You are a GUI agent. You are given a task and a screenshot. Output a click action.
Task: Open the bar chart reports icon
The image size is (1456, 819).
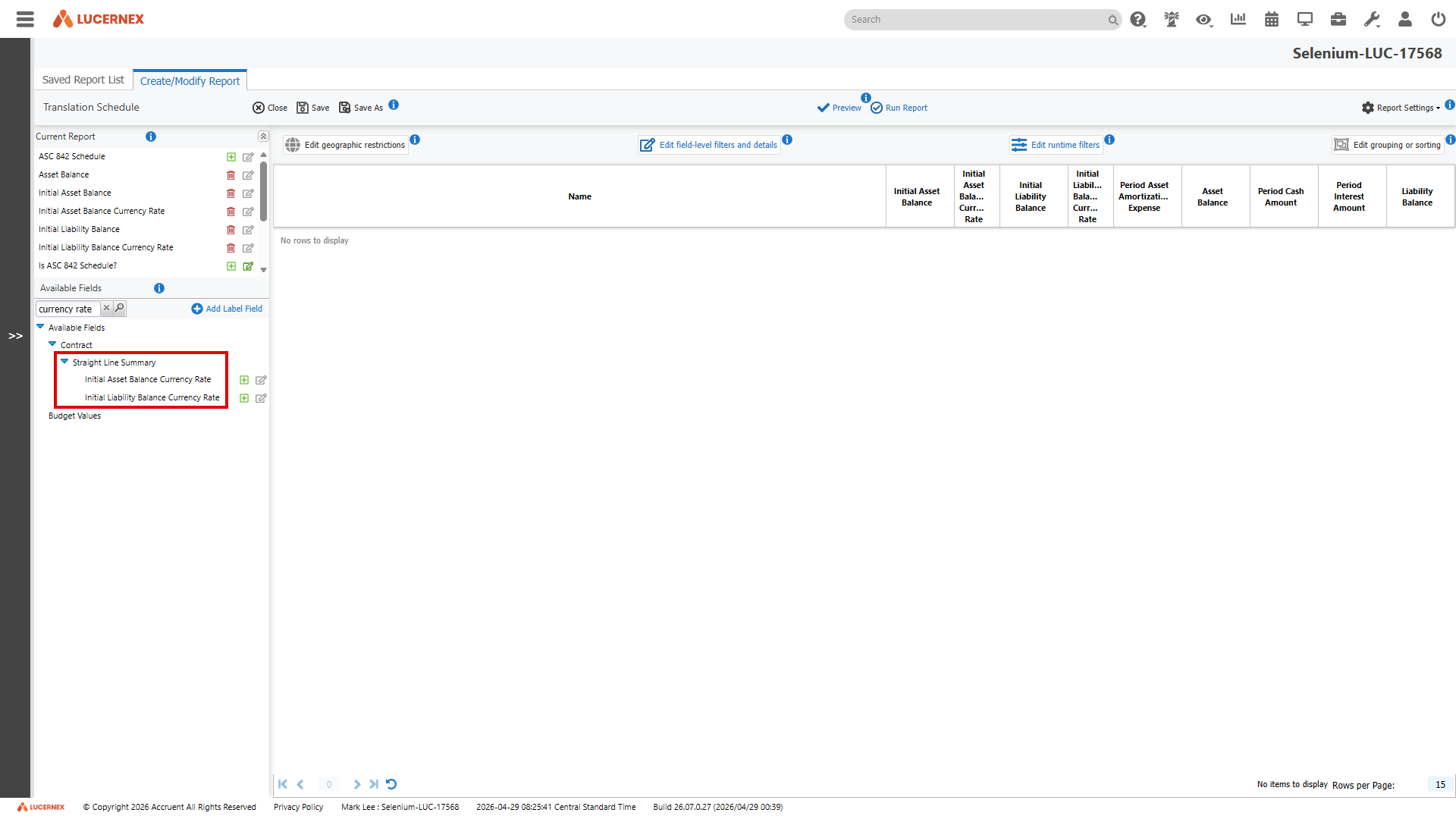click(x=1238, y=20)
